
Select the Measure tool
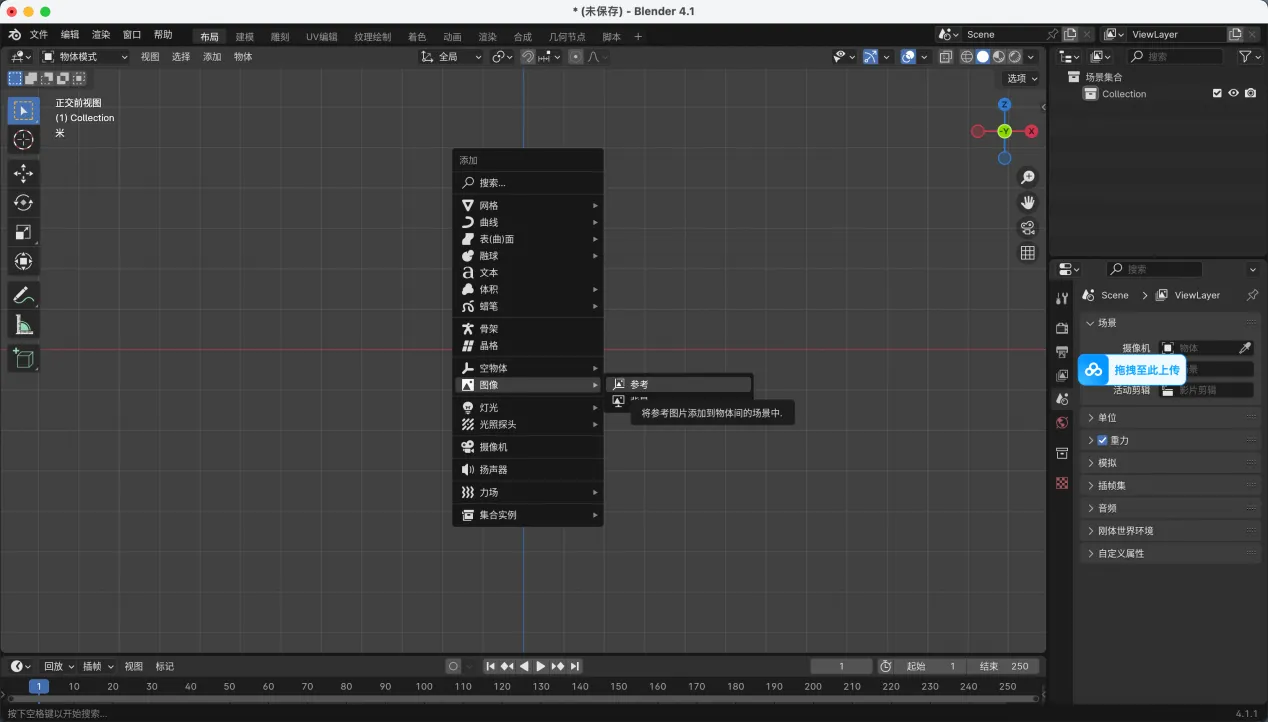pos(23,325)
